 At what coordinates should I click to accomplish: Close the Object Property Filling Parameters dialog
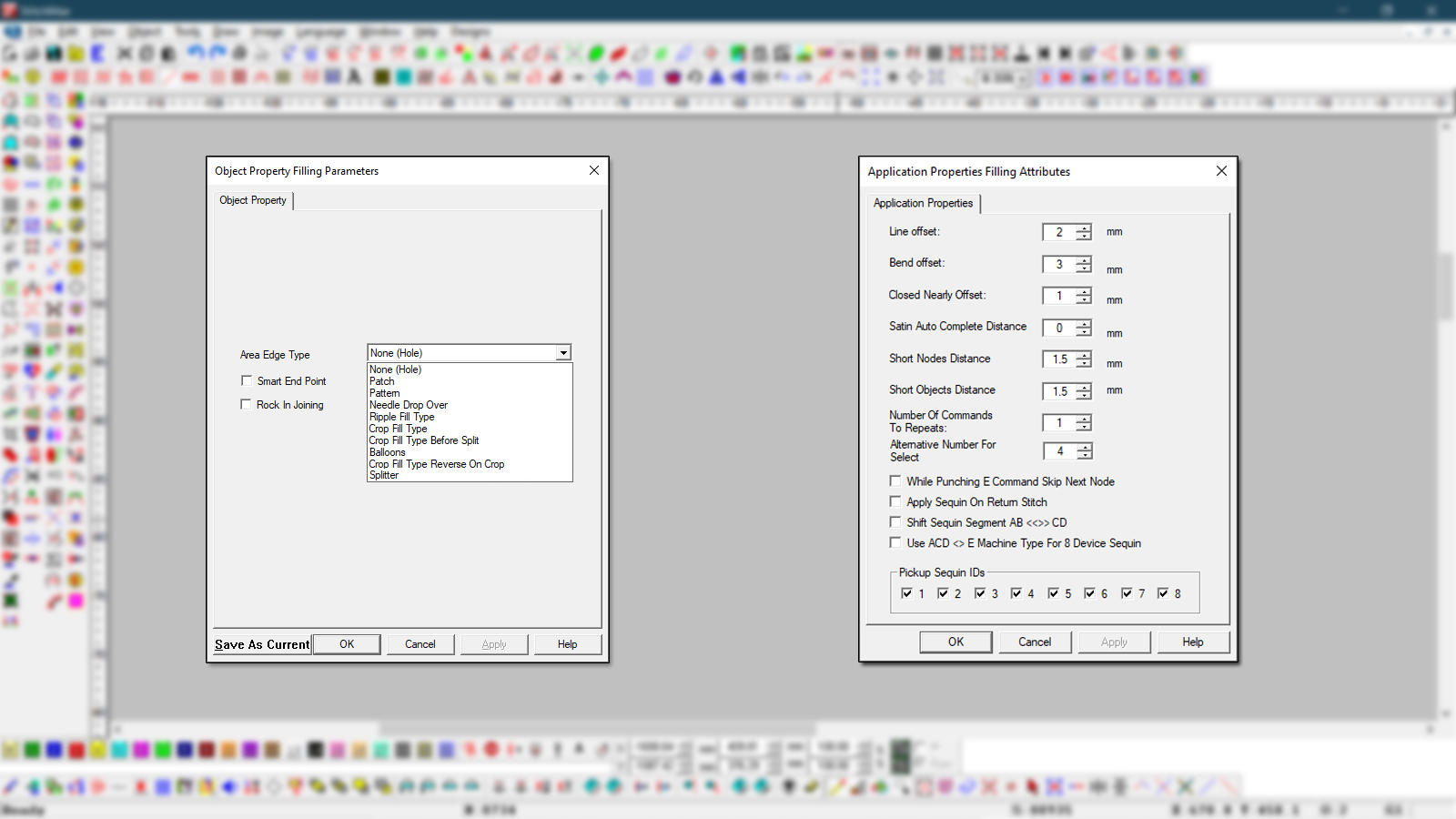[x=594, y=170]
